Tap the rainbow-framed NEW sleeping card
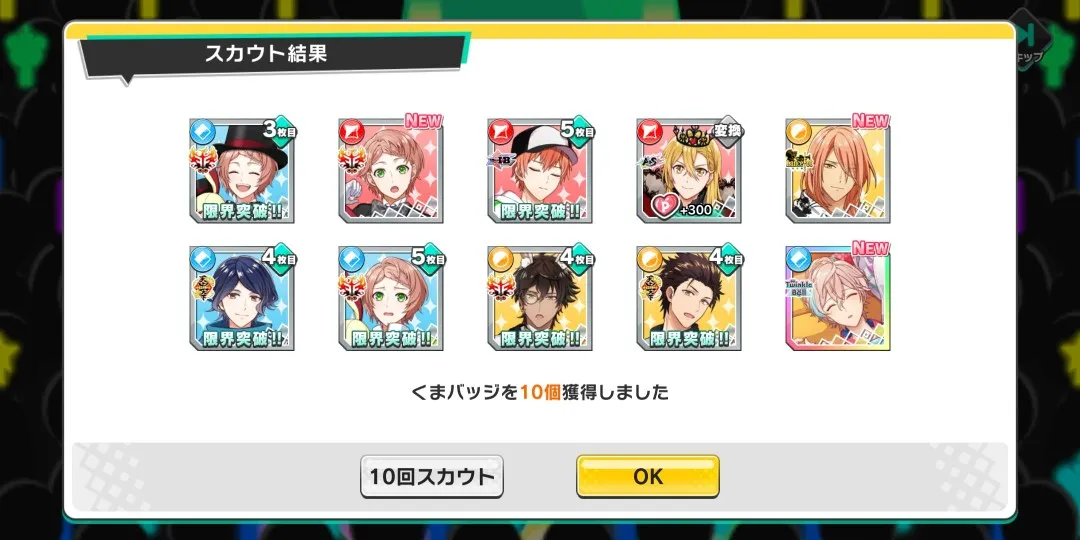Screen dimensions: 1080x540 (838, 298)
